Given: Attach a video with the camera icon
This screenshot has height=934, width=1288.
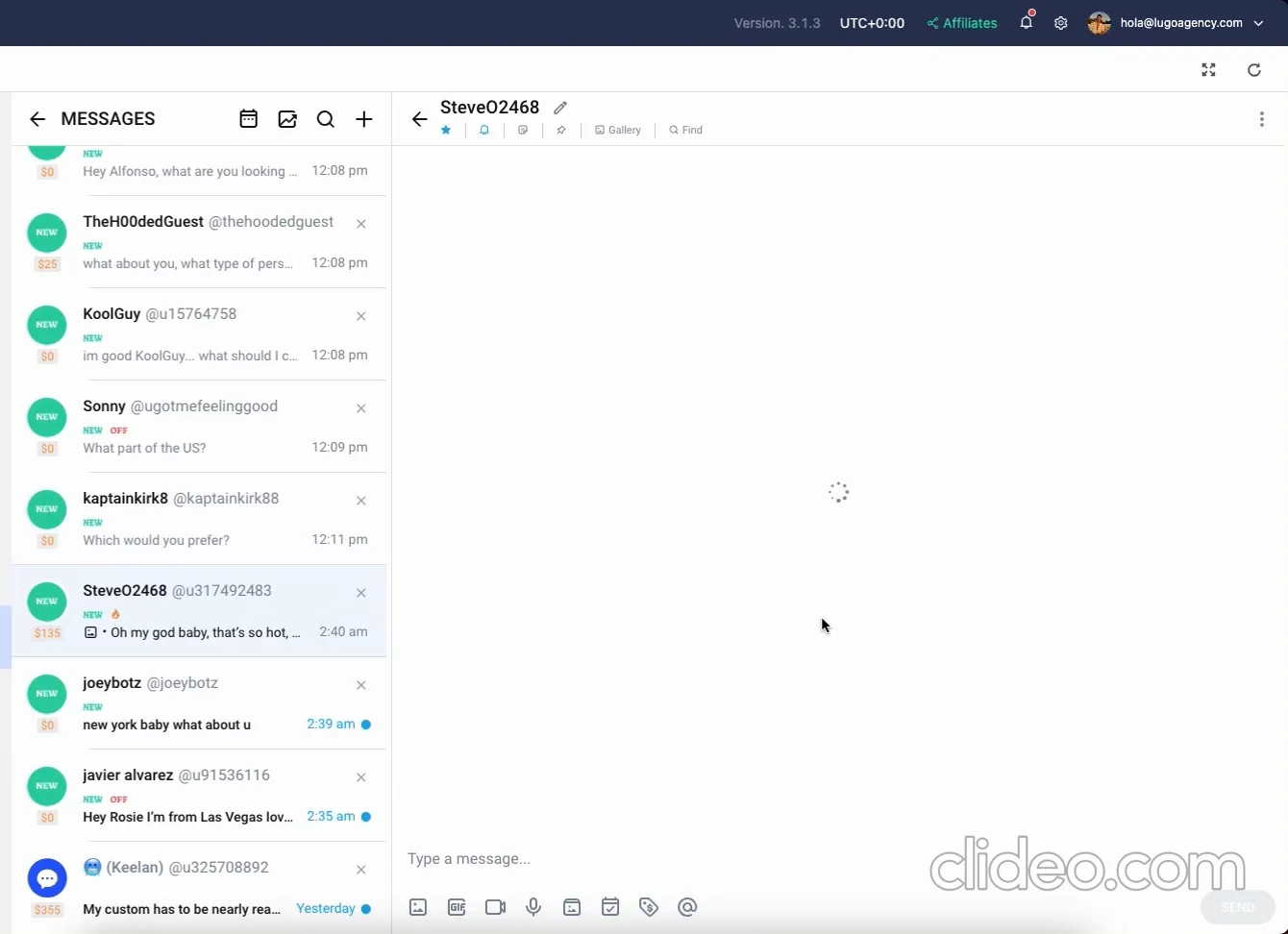Looking at the screenshot, I should click(x=495, y=907).
